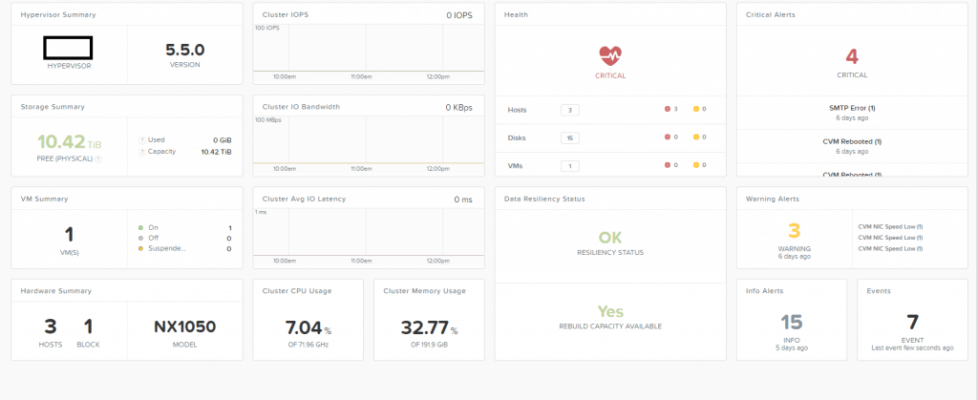Screen dimensions: 978x400
Task: Click red error dot in VMs row
Action: (x=667, y=165)
